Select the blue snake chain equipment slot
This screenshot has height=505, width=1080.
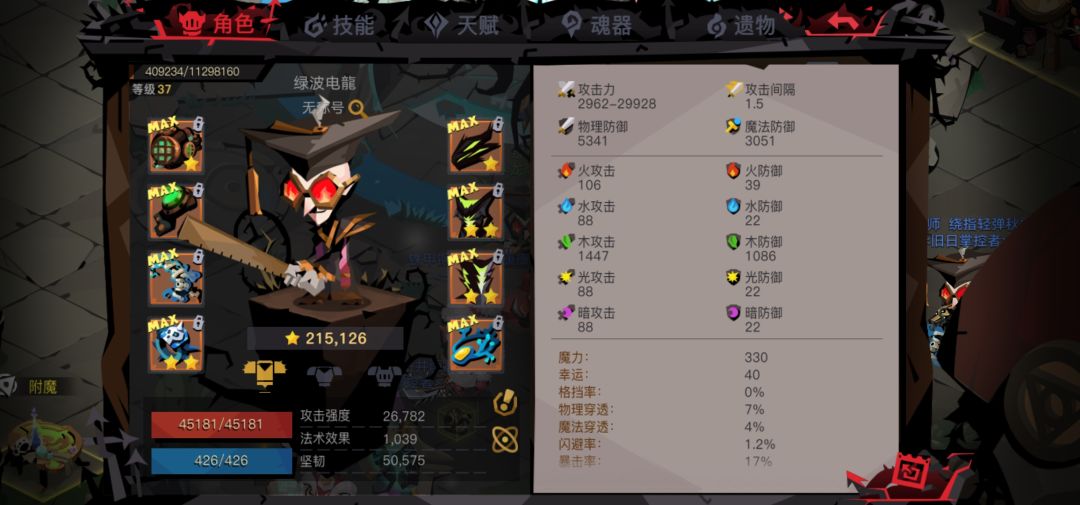pos(176,278)
